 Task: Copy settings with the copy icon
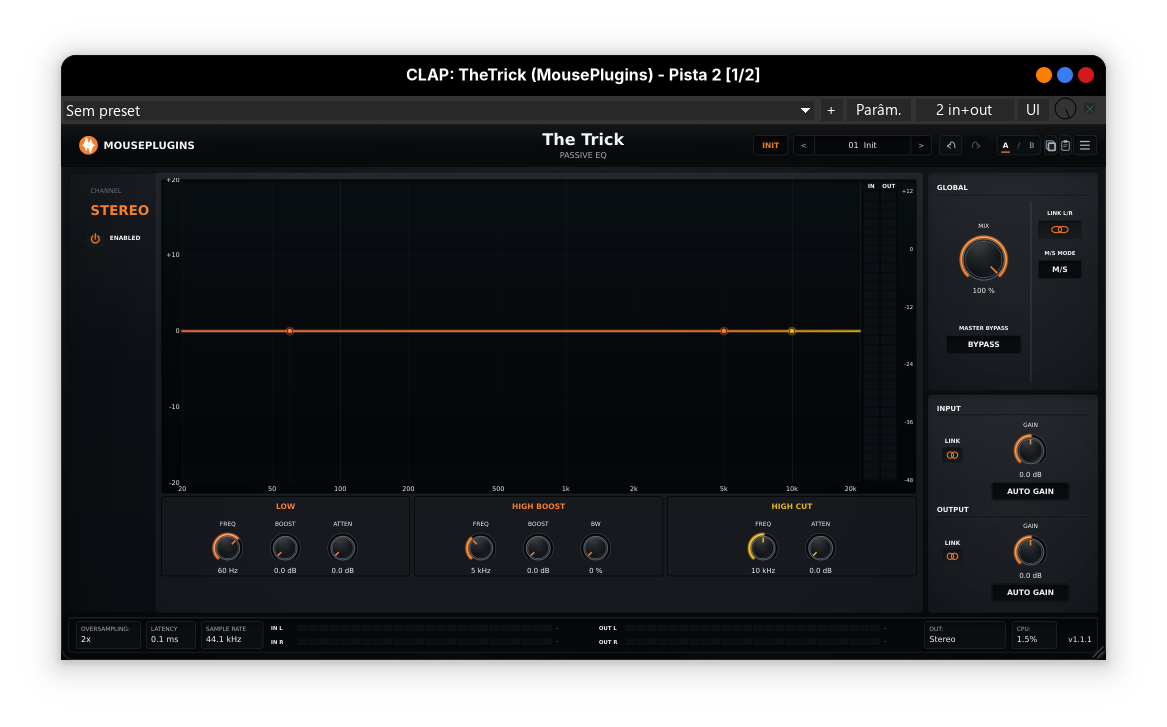[x=1050, y=146]
